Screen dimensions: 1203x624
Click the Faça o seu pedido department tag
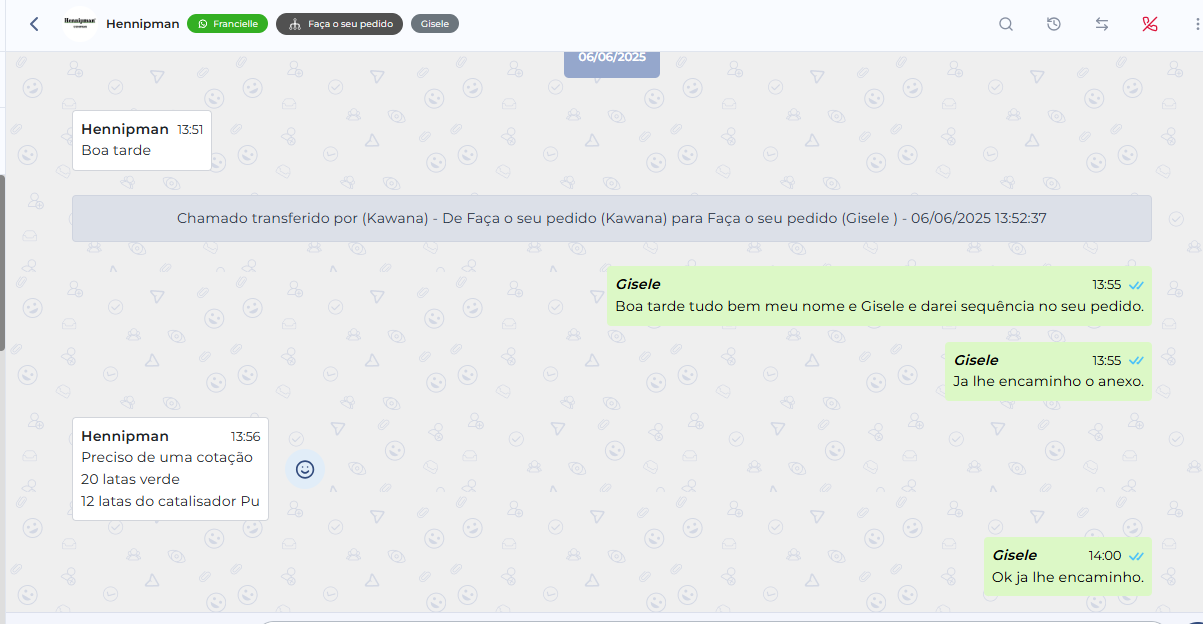point(340,24)
